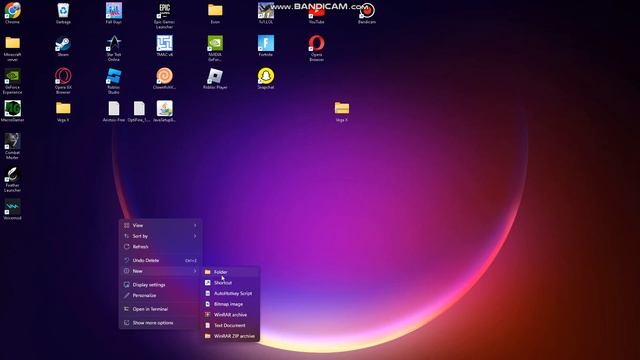
Task: Select the TMAC v6 maze icon
Action: pos(164,46)
